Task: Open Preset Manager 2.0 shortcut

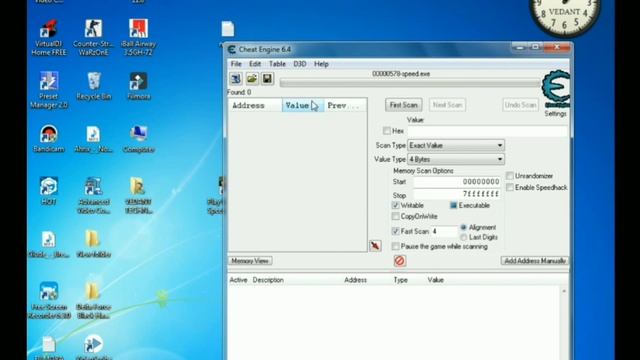Action: pyautogui.click(x=49, y=90)
